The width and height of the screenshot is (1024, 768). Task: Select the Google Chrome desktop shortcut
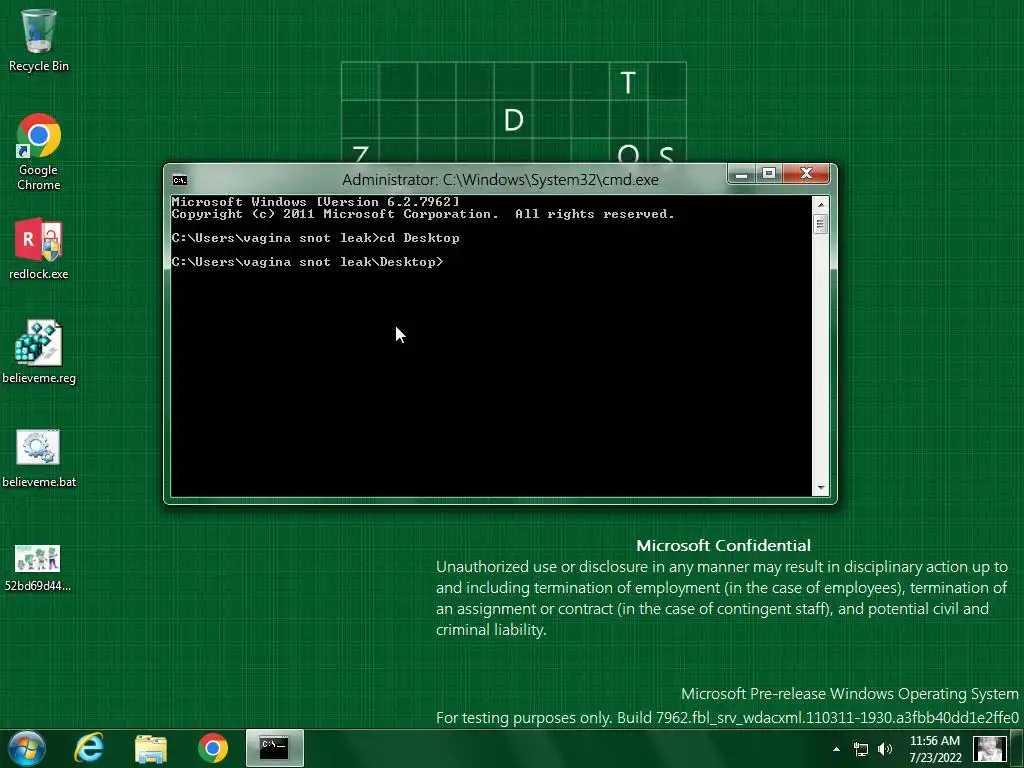(x=39, y=152)
